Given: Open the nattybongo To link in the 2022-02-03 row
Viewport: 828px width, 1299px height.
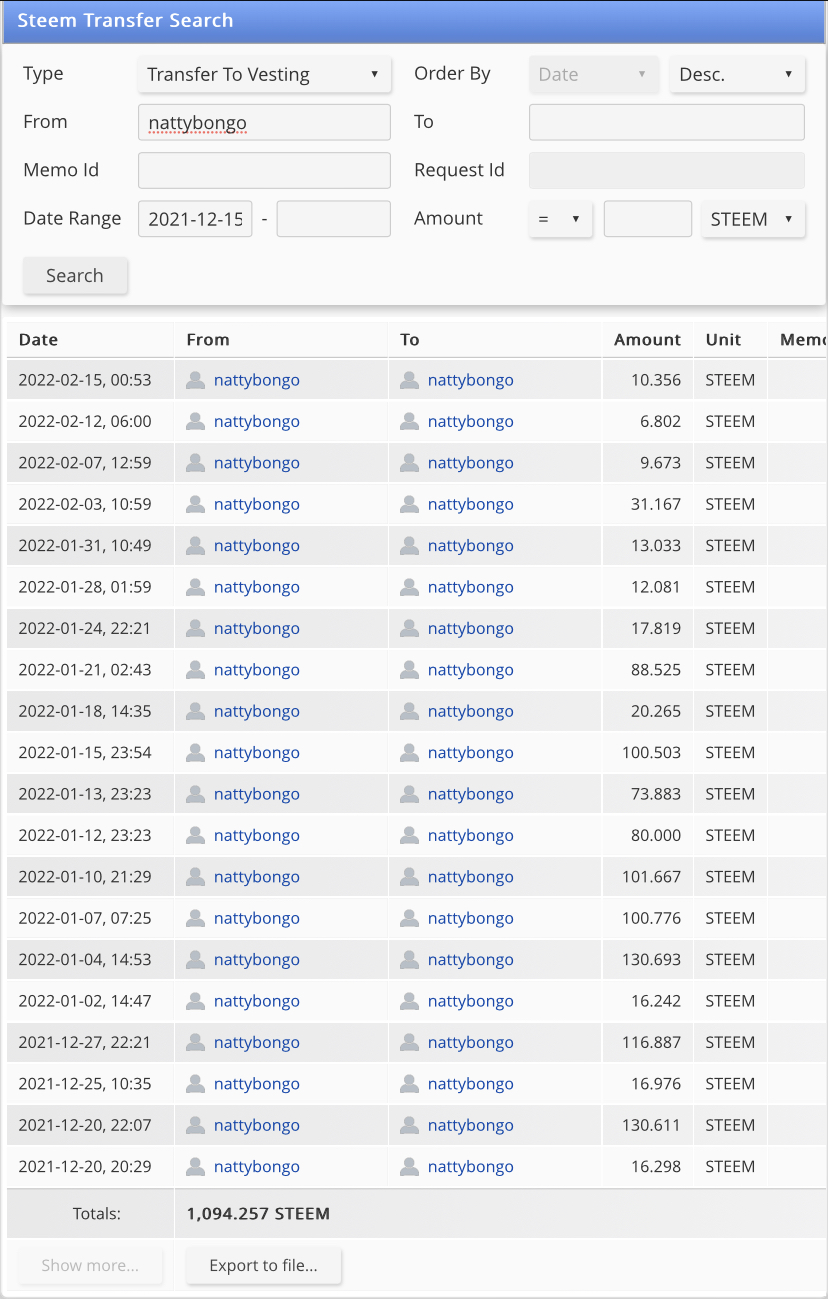Looking at the screenshot, I should click(470, 505).
